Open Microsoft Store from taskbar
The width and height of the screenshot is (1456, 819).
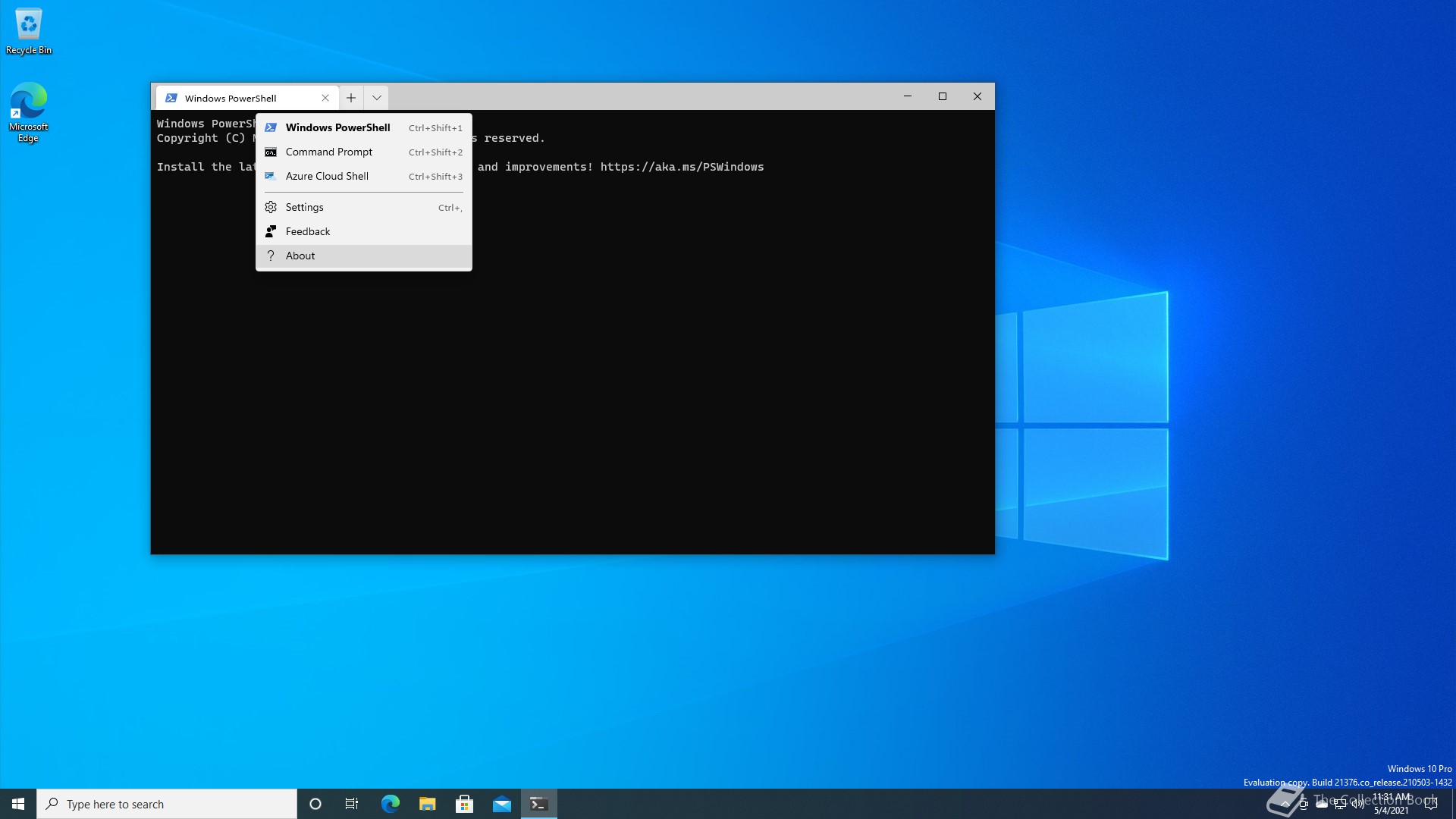tap(464, 804)
